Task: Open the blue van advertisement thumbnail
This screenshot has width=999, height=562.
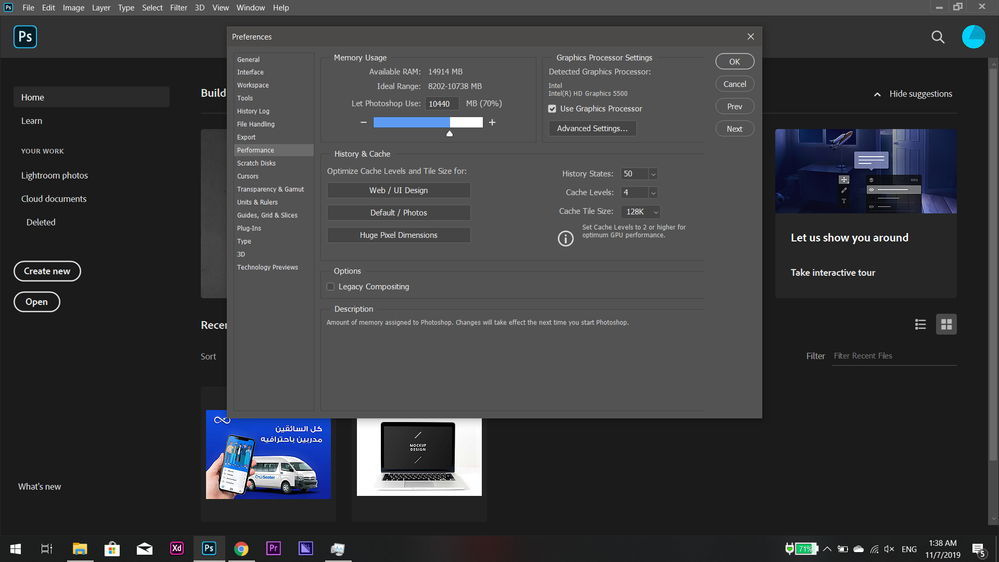Action: 268,454
